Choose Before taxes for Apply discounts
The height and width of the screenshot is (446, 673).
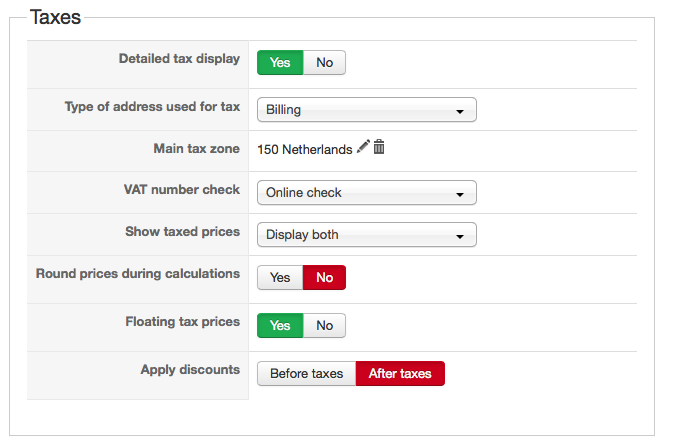click(306, 373)
